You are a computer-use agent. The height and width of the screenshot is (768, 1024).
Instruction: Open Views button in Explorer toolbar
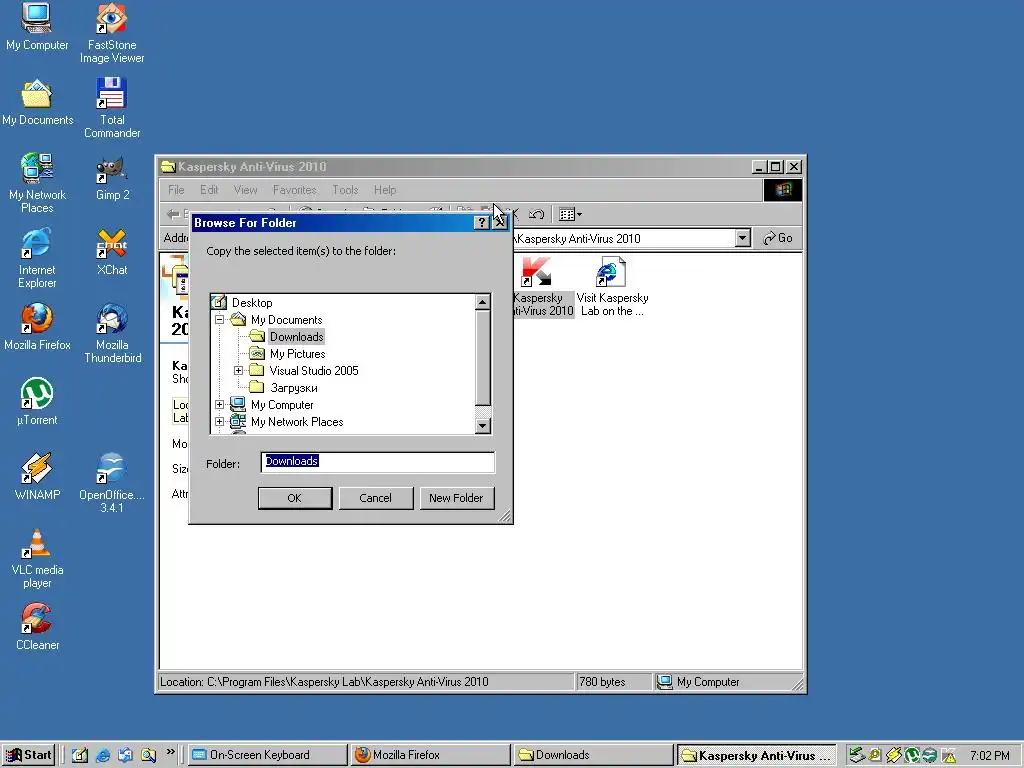pos(570,214)
